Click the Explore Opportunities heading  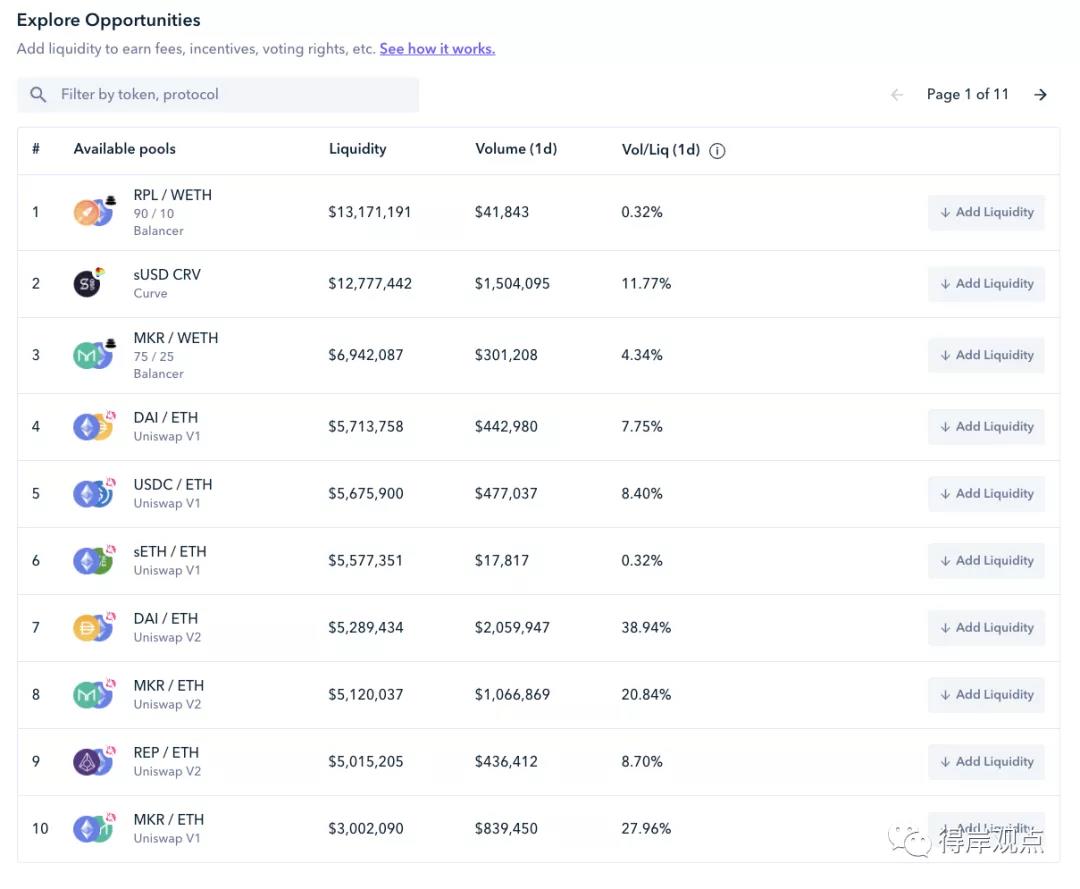coord(108,20)
